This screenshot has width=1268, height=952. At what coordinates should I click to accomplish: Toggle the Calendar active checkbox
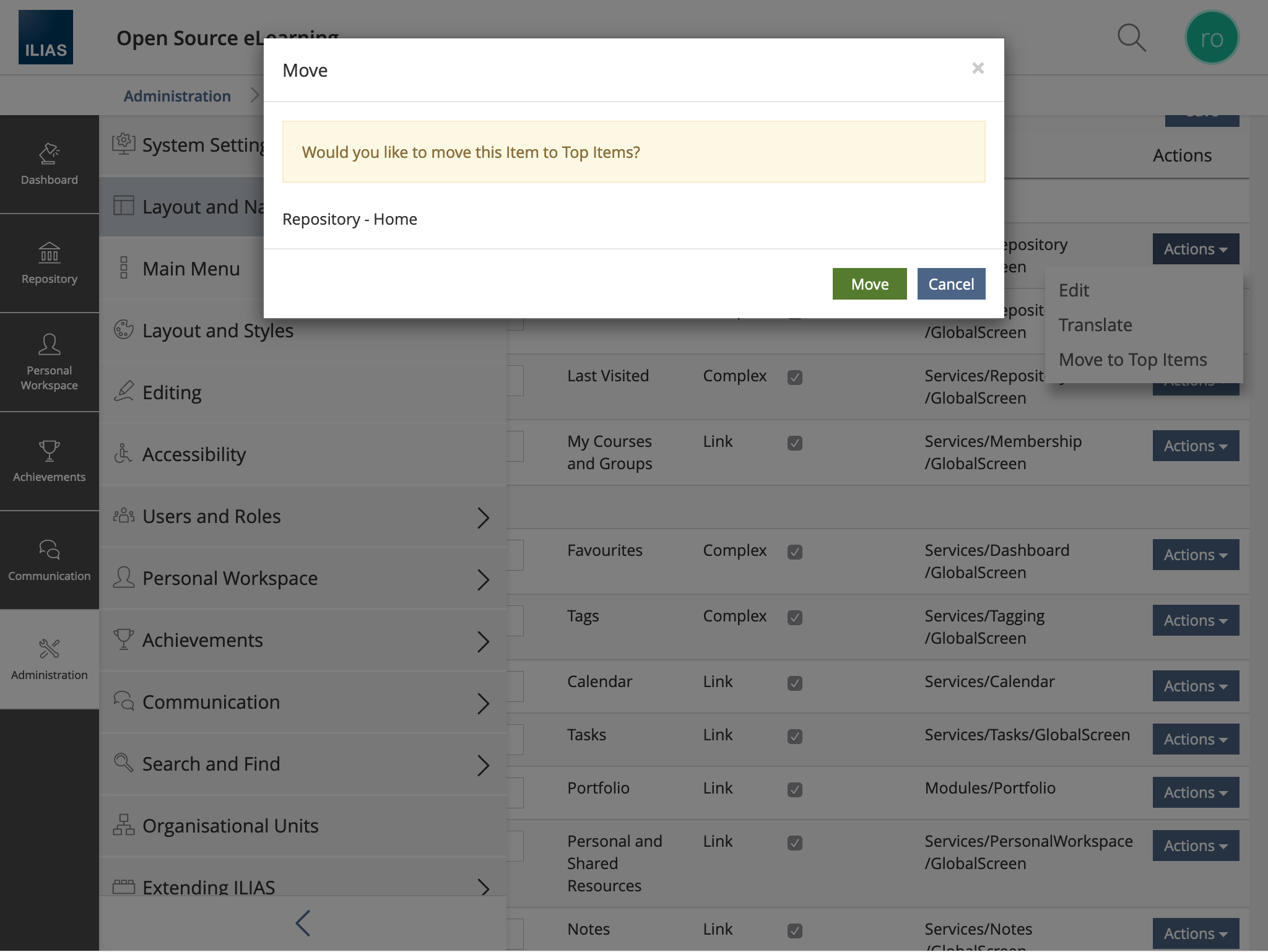coord(795,683)
